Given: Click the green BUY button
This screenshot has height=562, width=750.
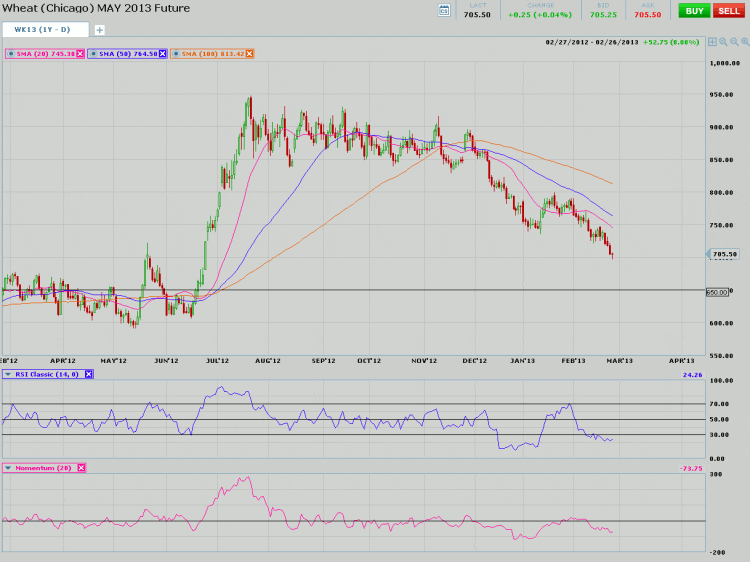Looking at the screenshot, I should pos(693,10).
